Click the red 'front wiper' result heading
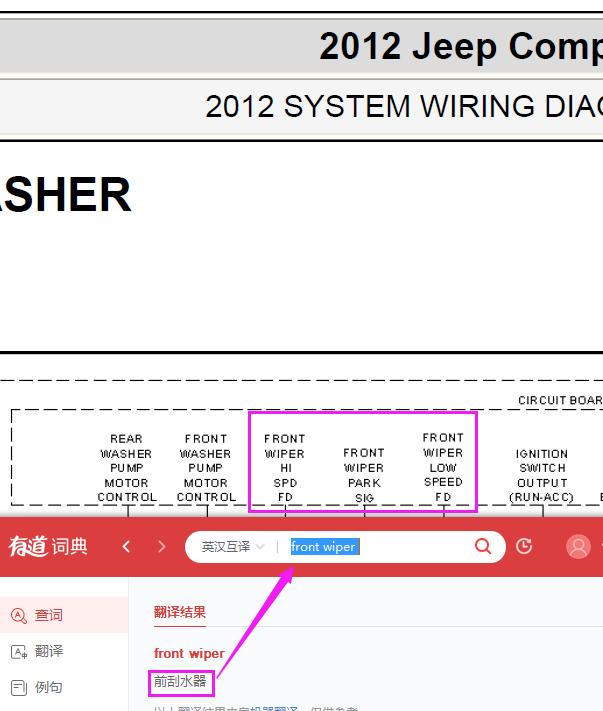Viewport: 603px width, 711px height. [x=189, y=653]
